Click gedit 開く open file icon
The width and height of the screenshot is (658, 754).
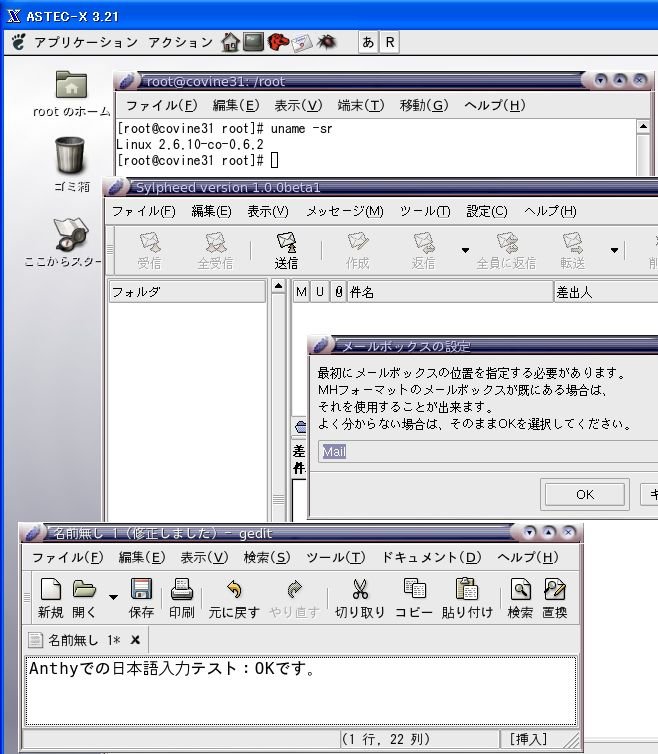pos(84,598)
